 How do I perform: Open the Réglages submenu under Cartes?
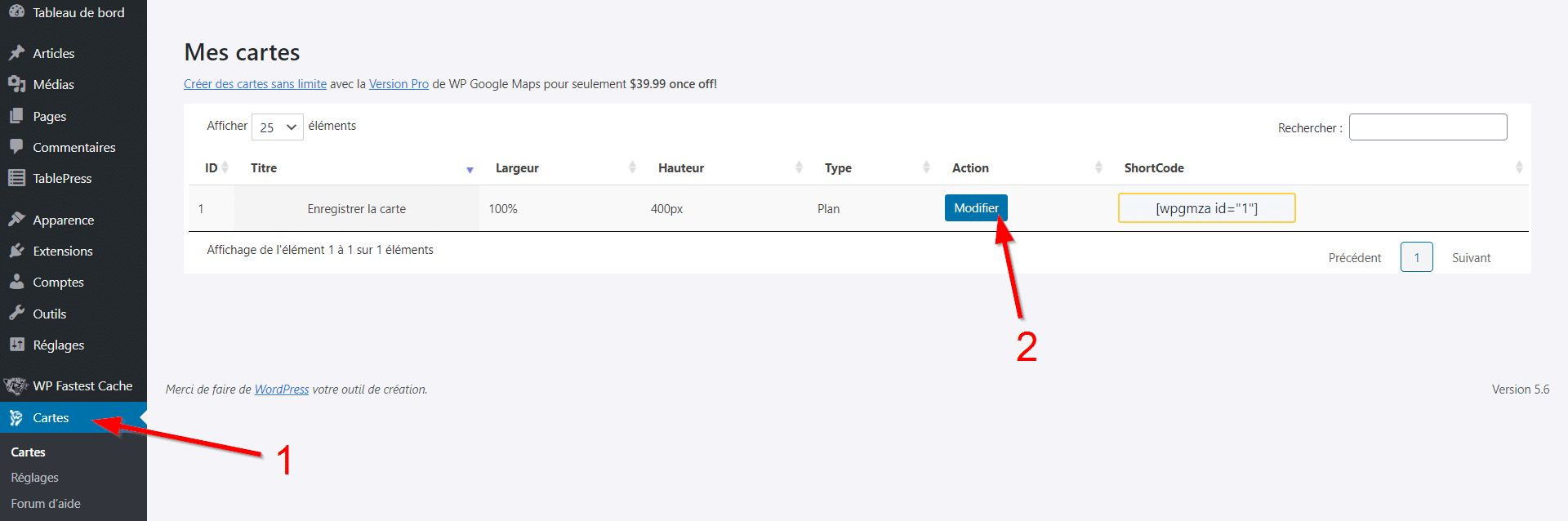[35, 478]
